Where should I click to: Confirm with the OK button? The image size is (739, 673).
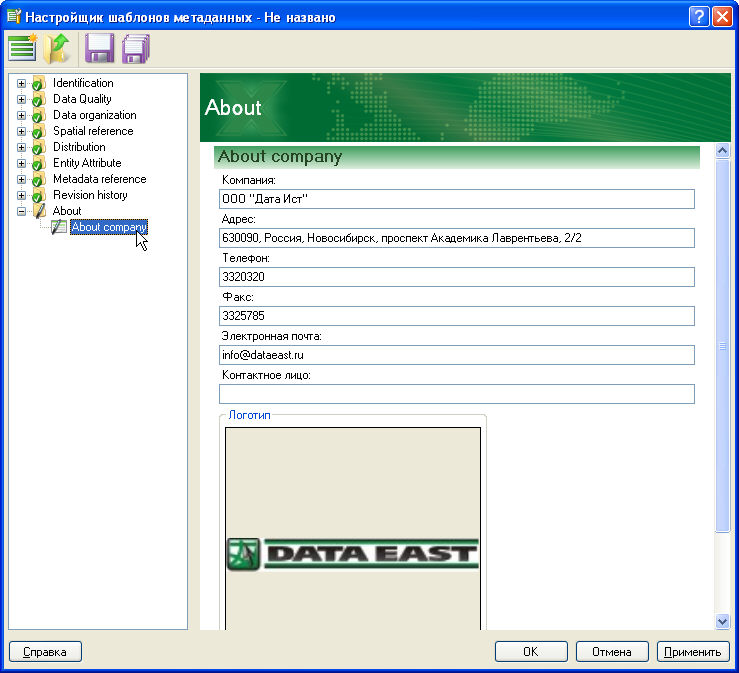[x=531, y=652]
